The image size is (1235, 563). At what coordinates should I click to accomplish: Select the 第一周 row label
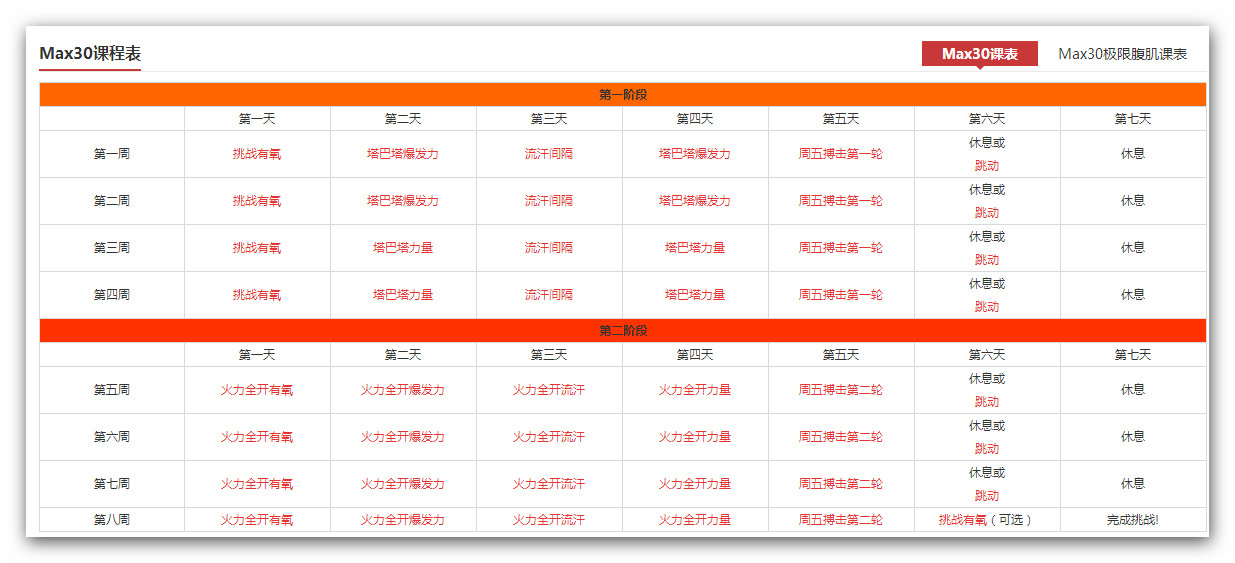[x=112, y=154]
